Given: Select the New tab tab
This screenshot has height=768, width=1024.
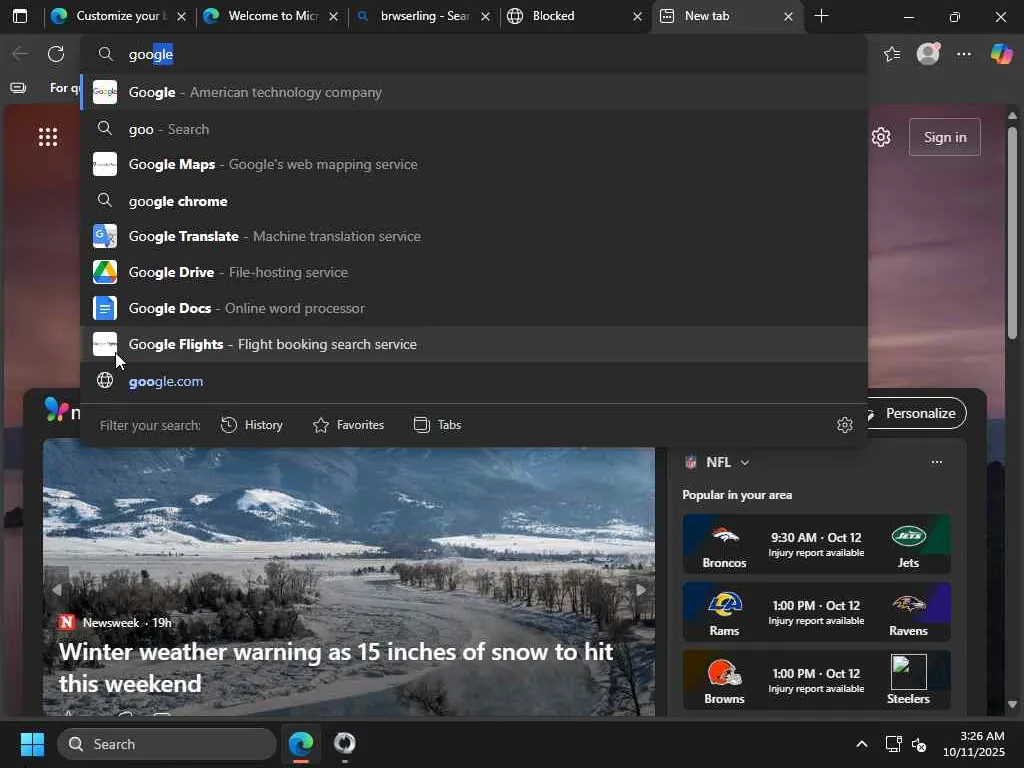Looking at the screenshot, I should (x=728, y=16).
